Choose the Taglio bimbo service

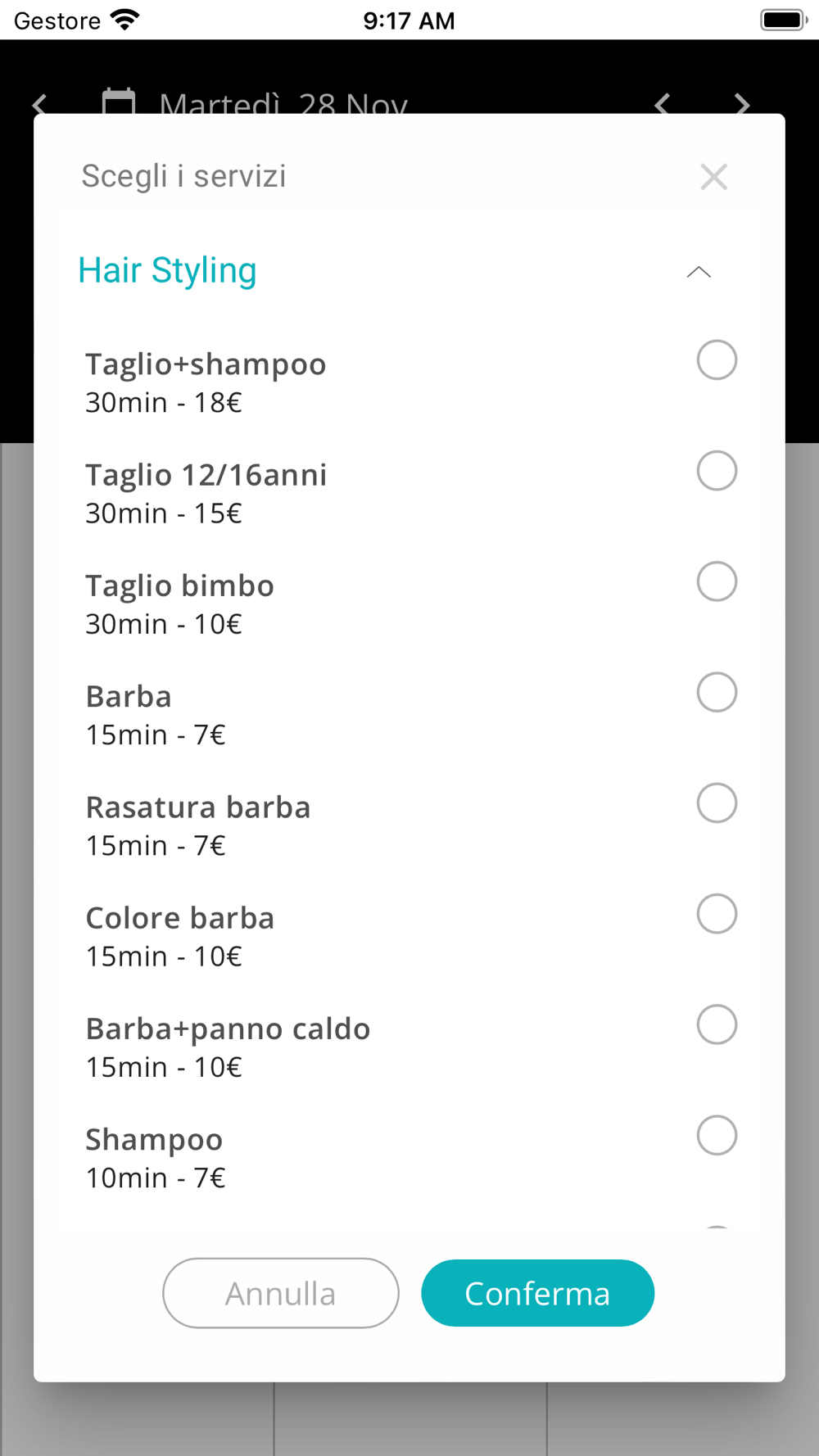click(x=717, y=581)
